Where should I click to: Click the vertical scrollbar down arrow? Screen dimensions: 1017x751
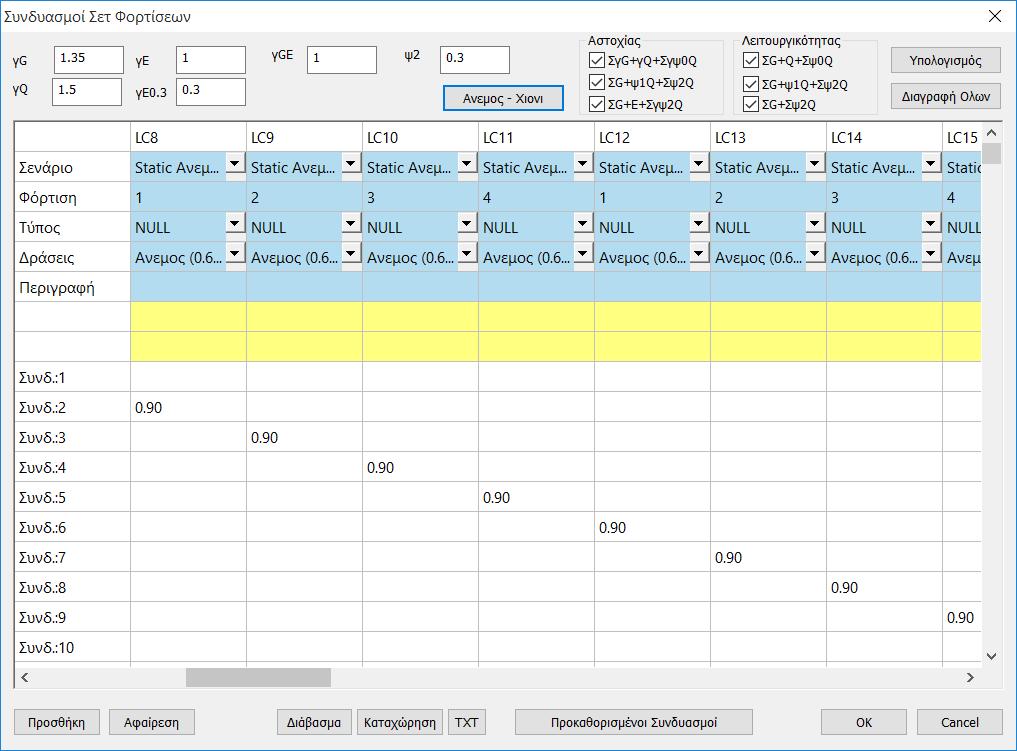coord(992,656)
